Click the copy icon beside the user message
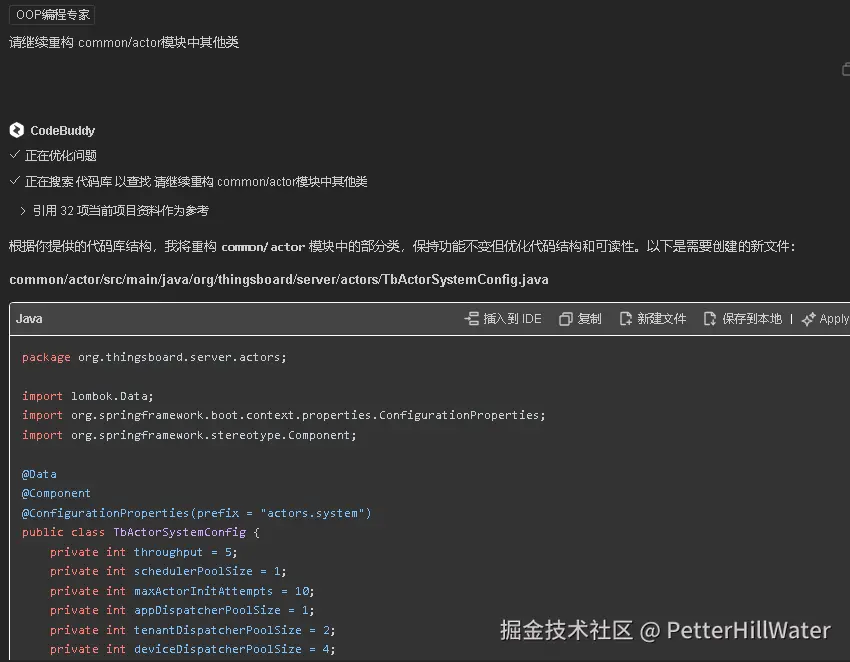850x662 pixels. [846, 69]
